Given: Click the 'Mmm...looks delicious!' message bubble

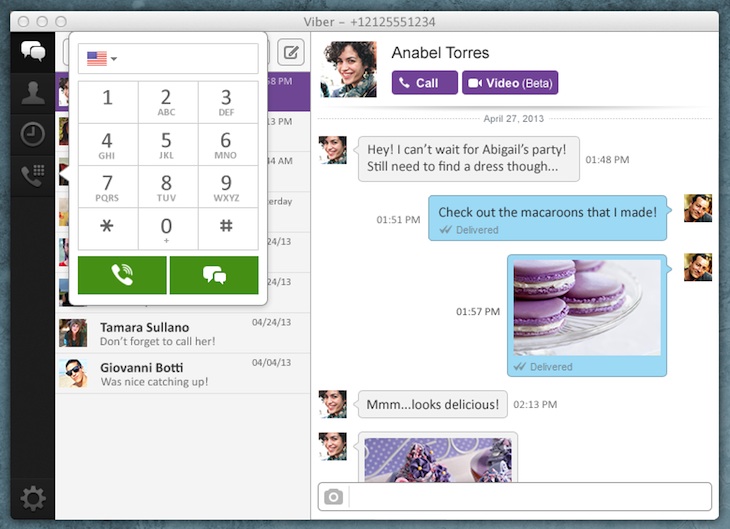Looking at the screenshot, I should click(433, 404).
